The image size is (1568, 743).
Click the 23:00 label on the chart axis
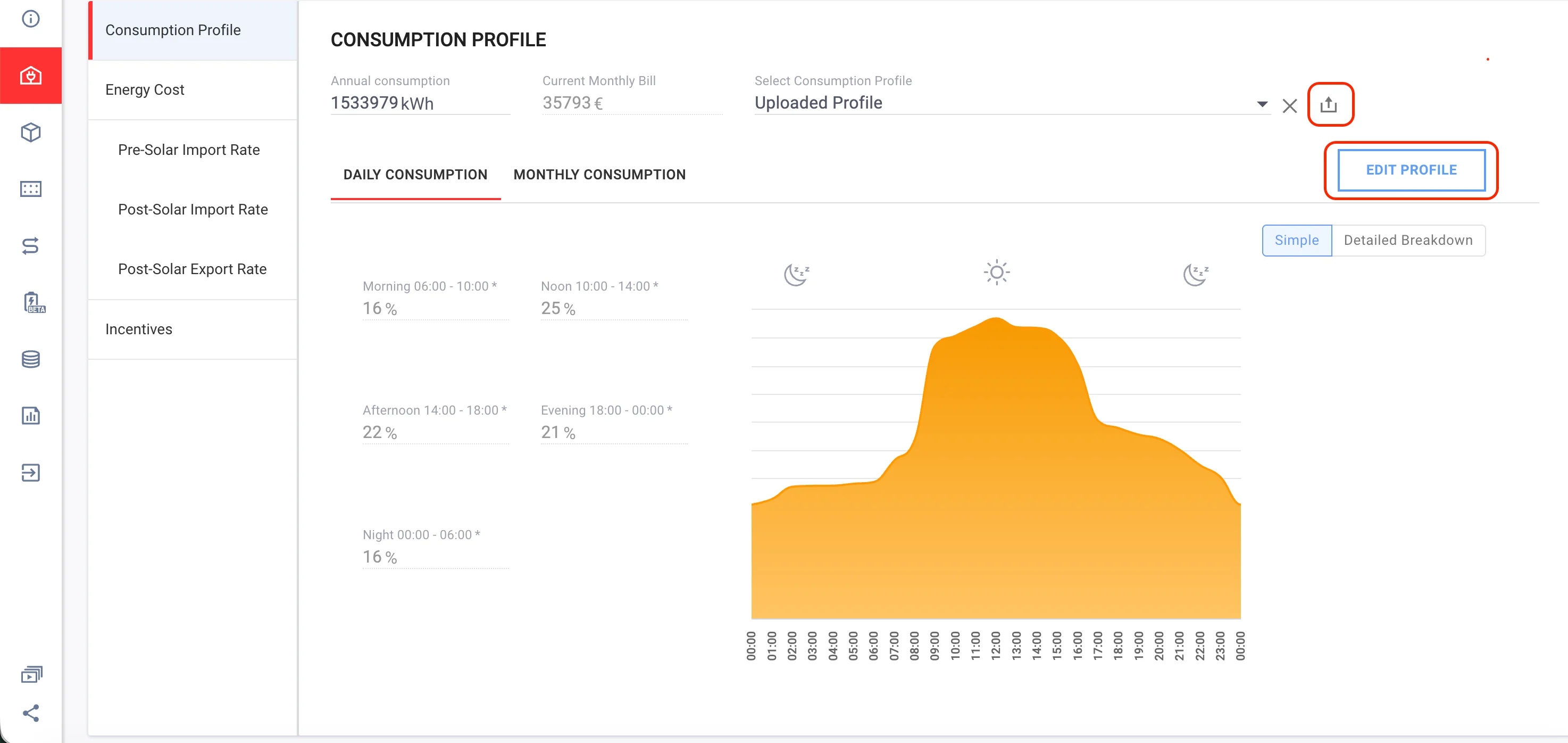tap(1220, 646)
